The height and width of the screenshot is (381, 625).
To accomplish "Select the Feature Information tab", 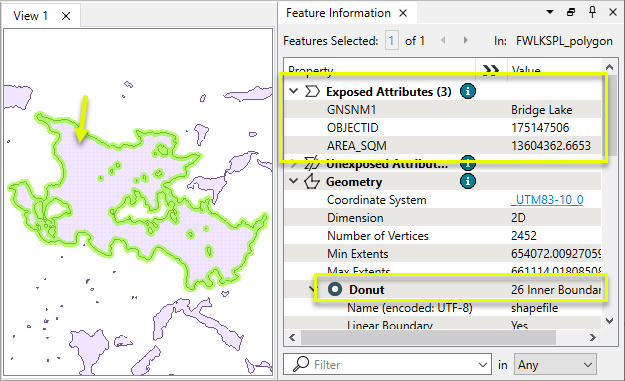I will point(338,13).
